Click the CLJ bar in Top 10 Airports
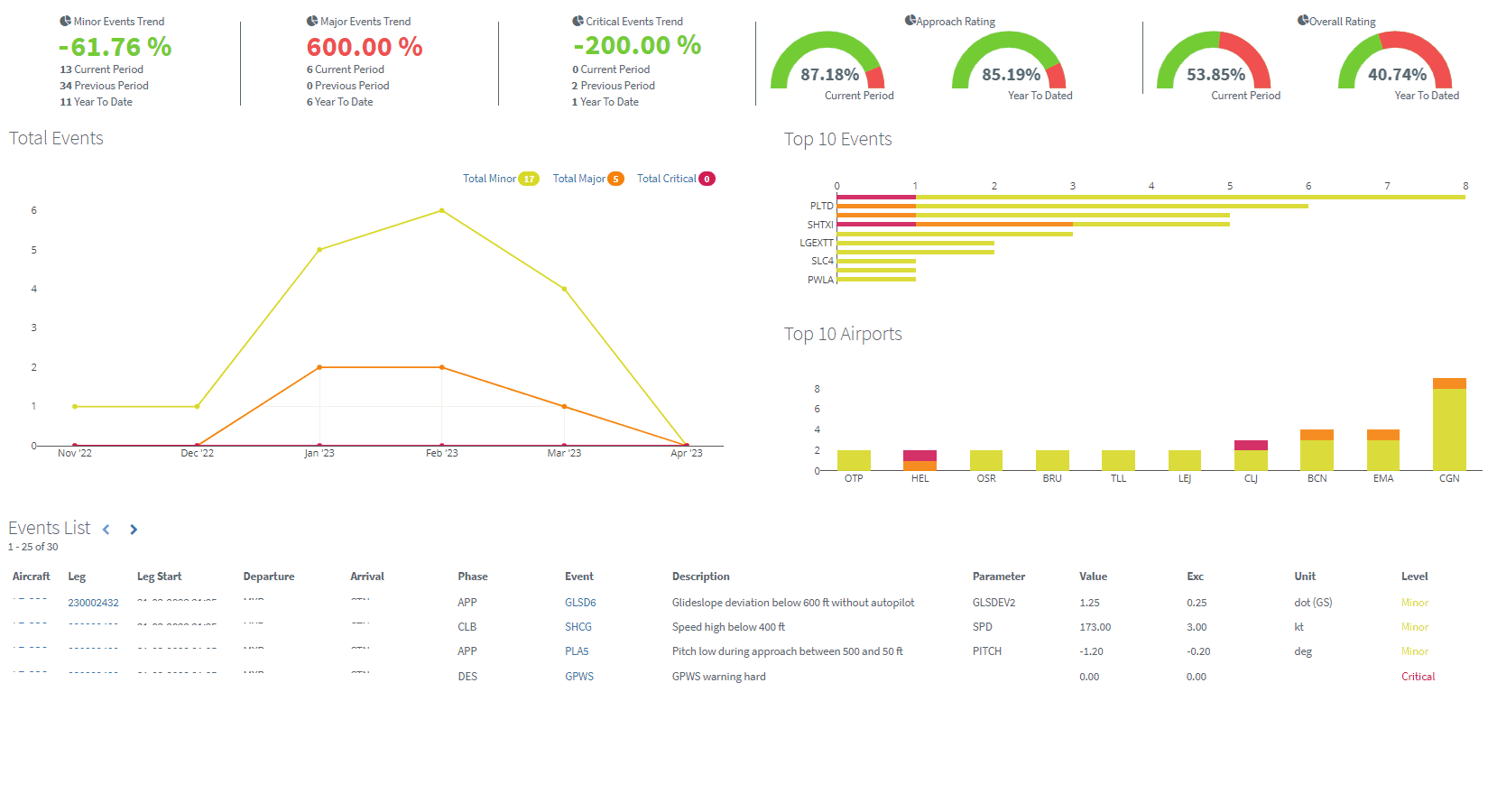The height and width of the screenshot is (812, 1488). click(1251, 455)
